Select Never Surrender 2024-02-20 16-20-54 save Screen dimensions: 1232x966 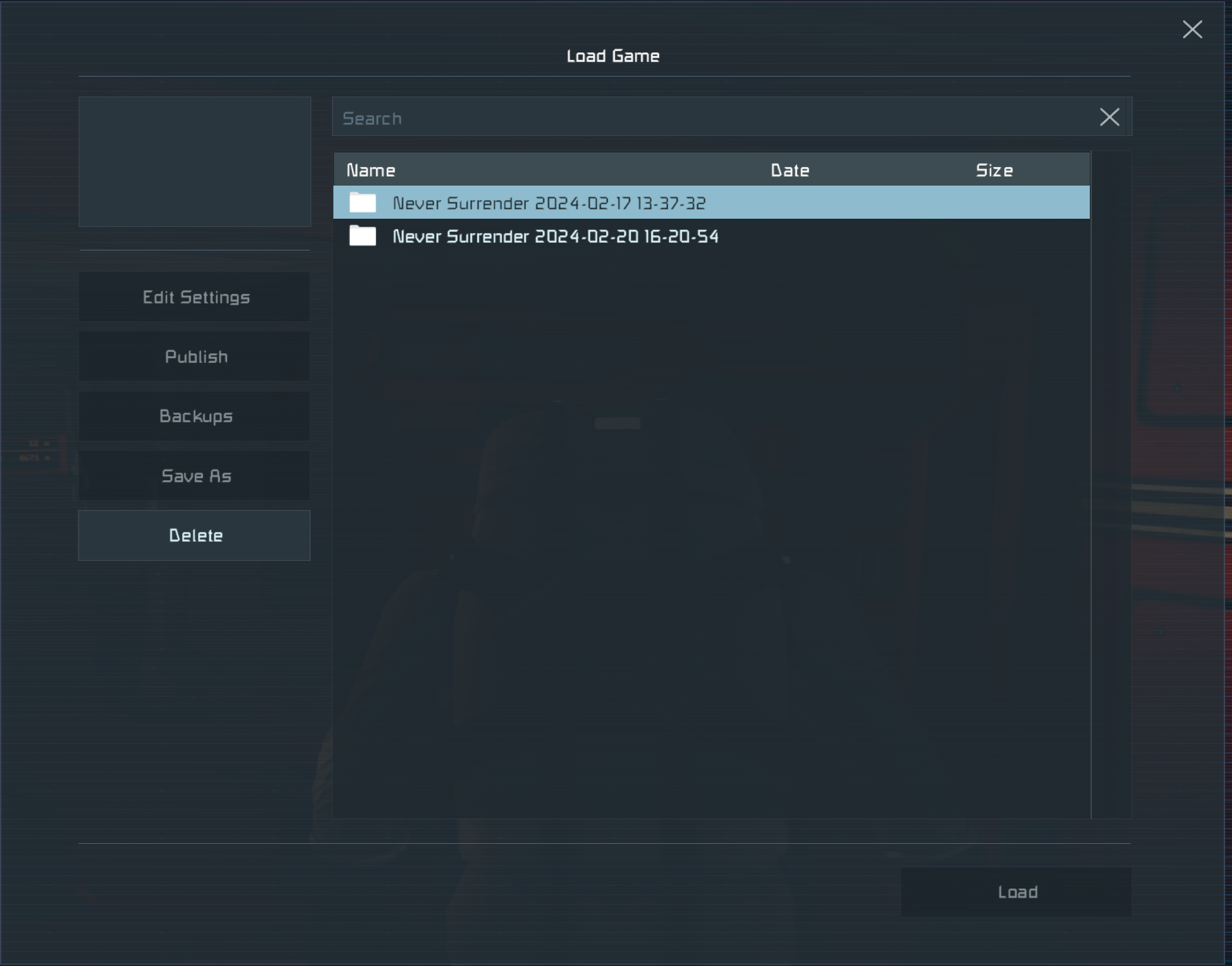pyautogui.click(x=712, y=236)
